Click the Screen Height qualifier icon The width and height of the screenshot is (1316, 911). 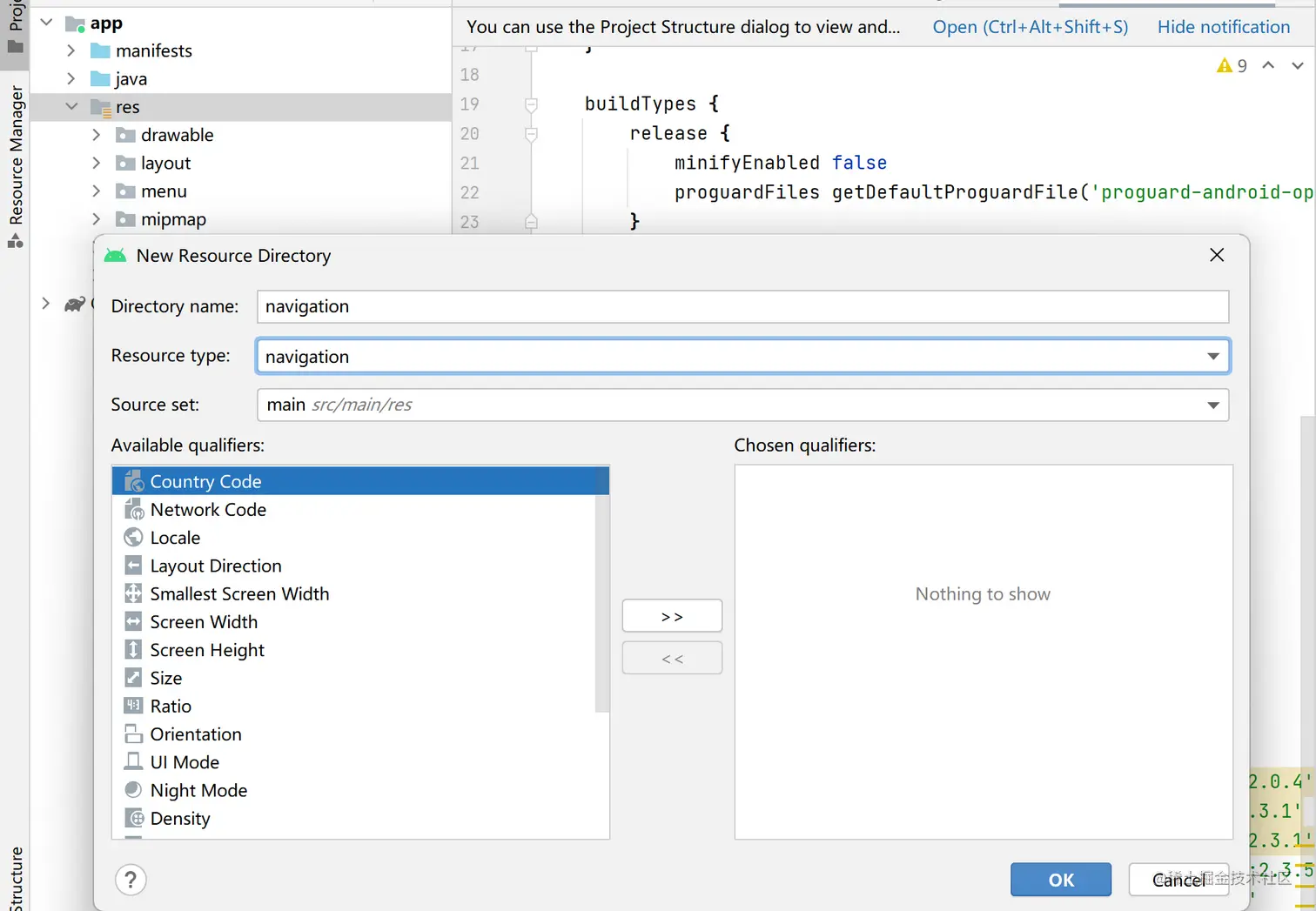[133, 650]
